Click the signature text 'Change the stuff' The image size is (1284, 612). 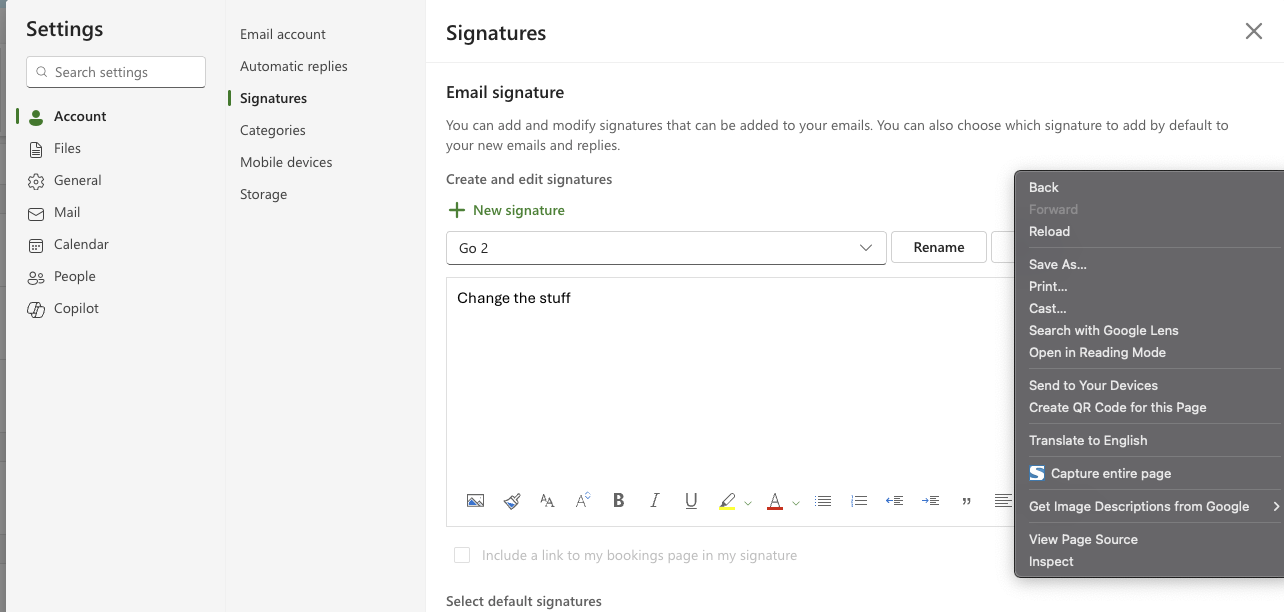click(514, 298)
